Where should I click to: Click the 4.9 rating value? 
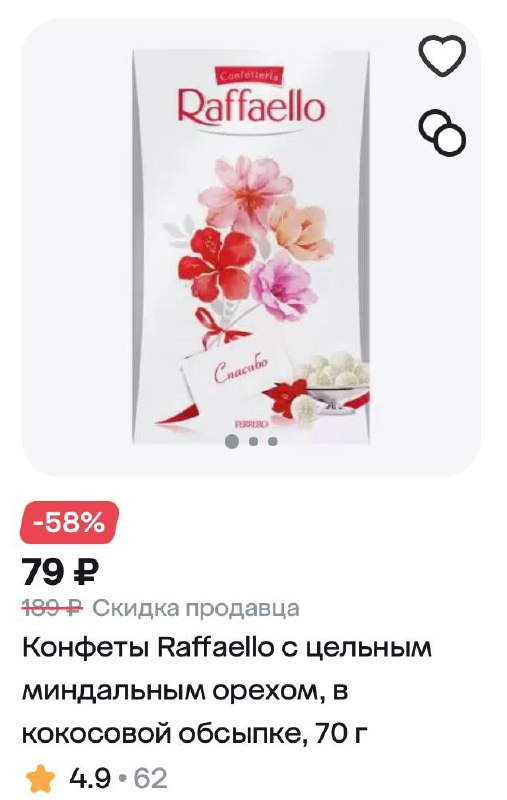pyautogui.click(x=90, y=779)
